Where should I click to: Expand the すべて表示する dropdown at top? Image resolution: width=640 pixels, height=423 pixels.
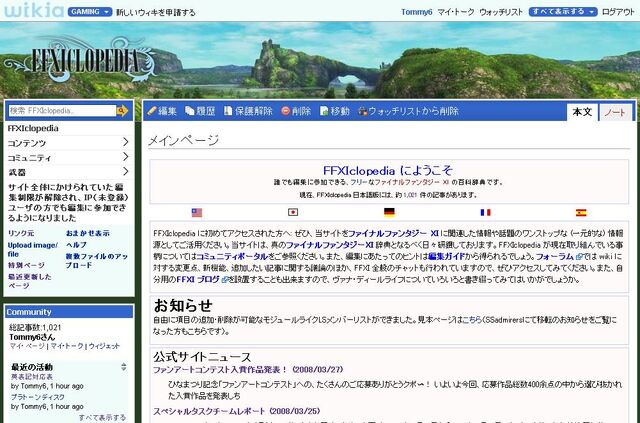tap(563, 12)
